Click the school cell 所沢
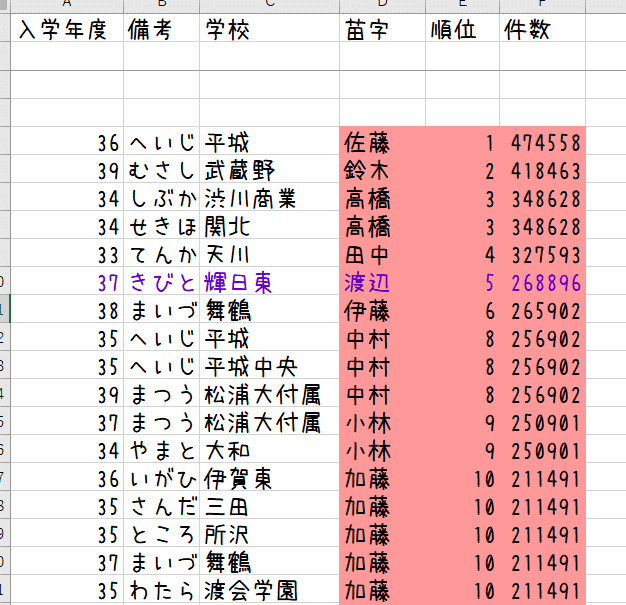This screenshot has width=626, height=605. click(269, 533)
